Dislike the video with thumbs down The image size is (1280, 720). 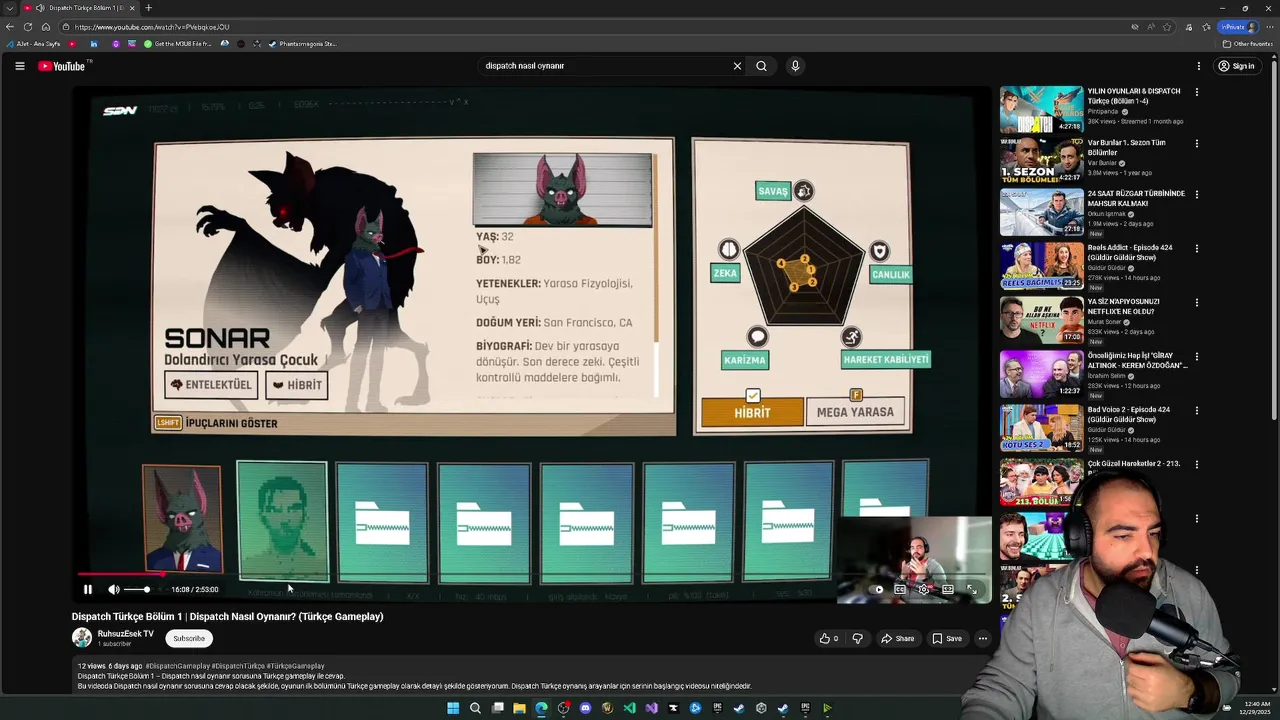pyautogui.click(x=857, y=638)
